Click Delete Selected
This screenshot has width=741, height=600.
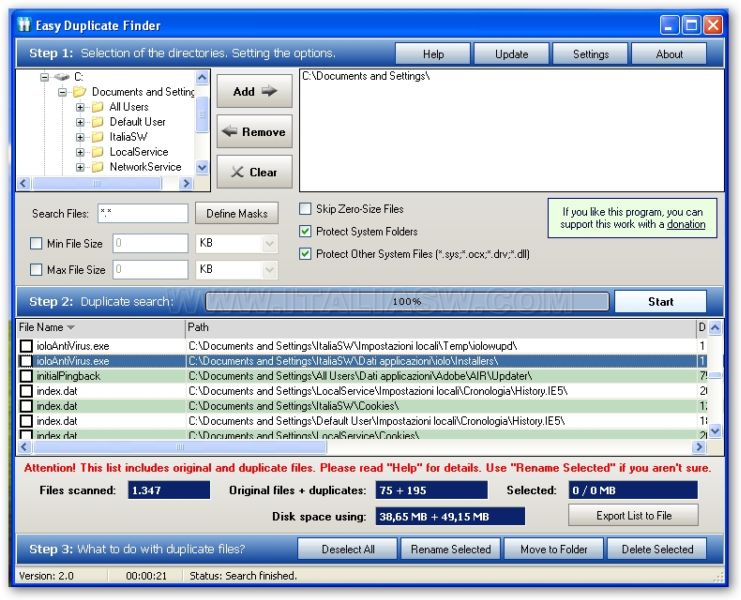pos(657,549)
